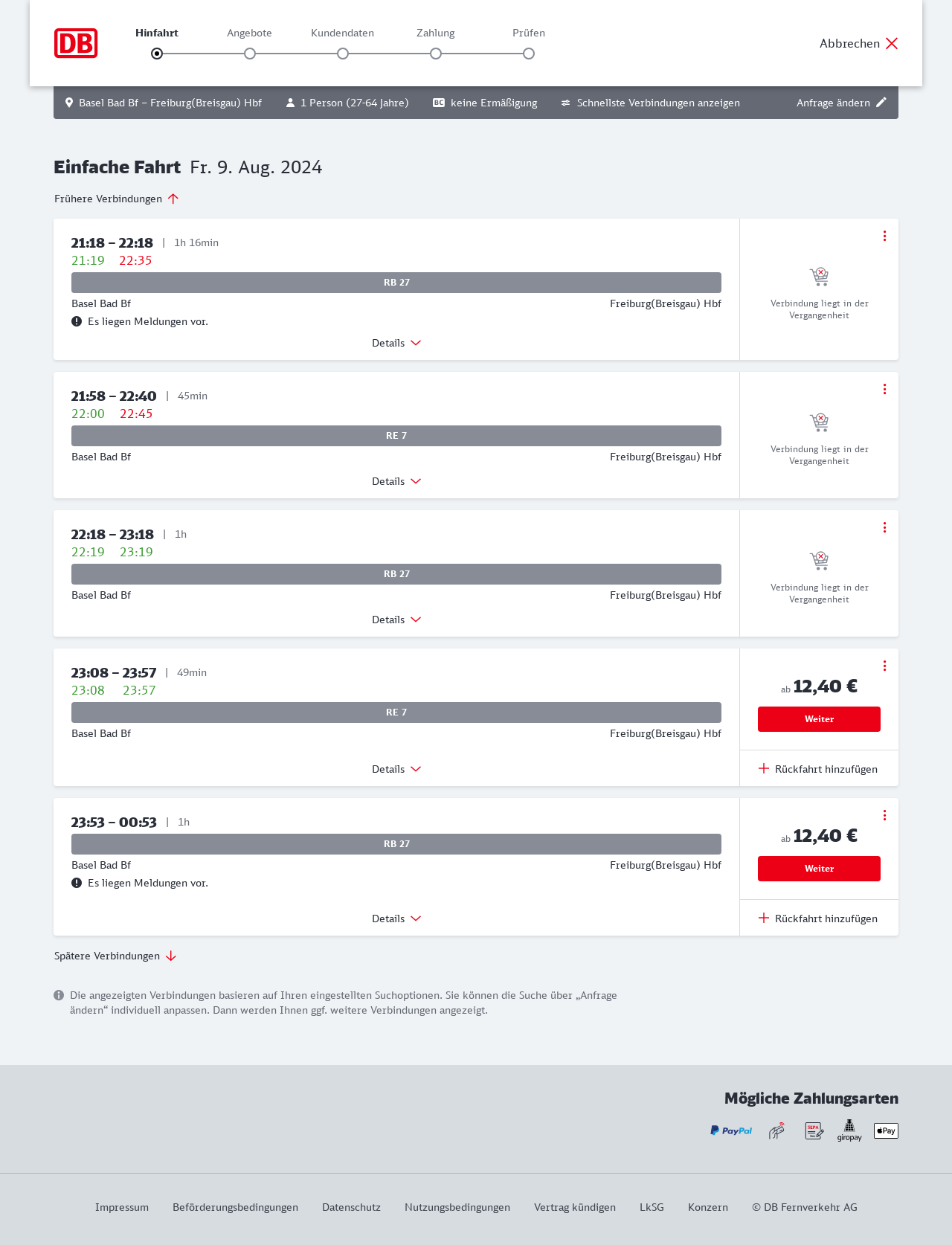Viewport: 952px width, 1245px height.
Task: Load Spätere Verbindungen
Action: 115,956
